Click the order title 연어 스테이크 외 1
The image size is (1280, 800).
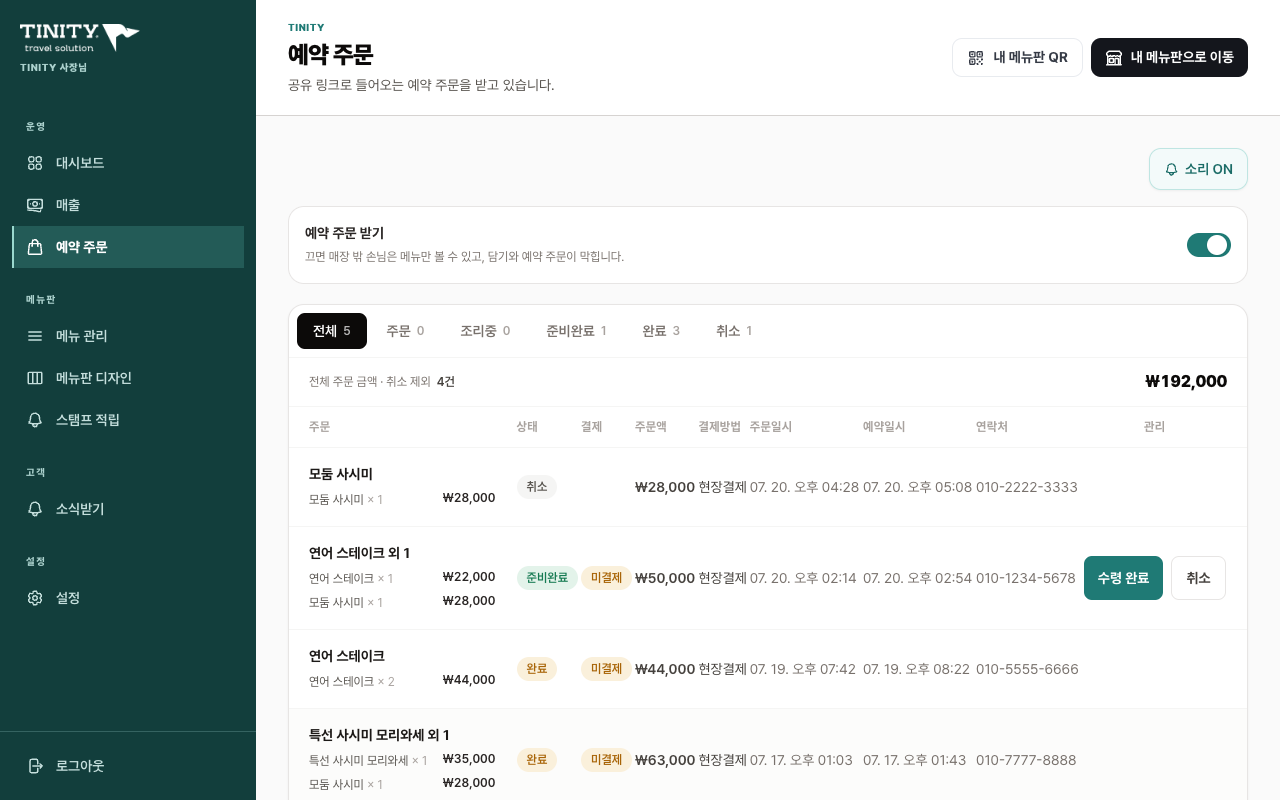360,553
